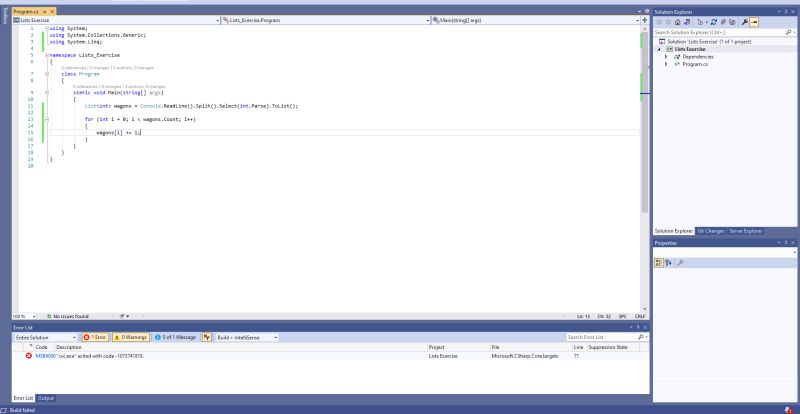Click the No issues found indicator

click(x=67, y=316)
